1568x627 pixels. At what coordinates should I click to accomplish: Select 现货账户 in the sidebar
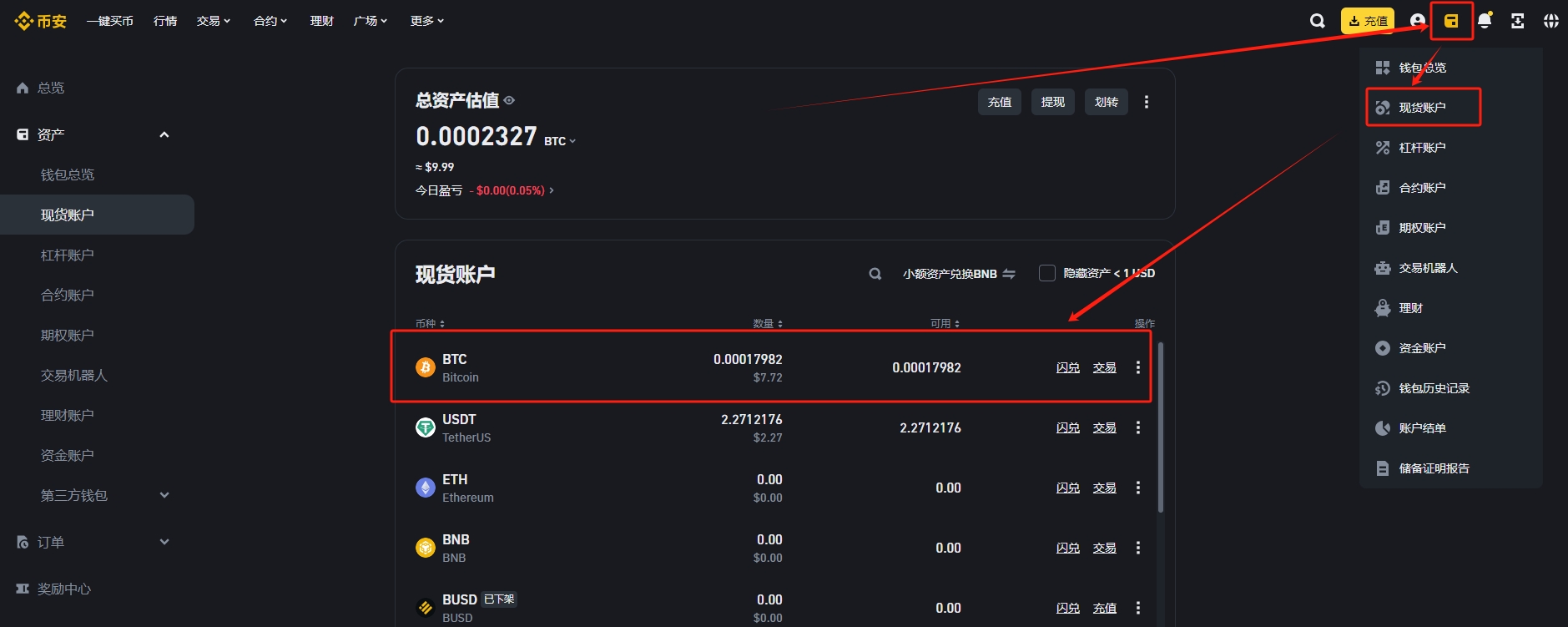[97, 215]
